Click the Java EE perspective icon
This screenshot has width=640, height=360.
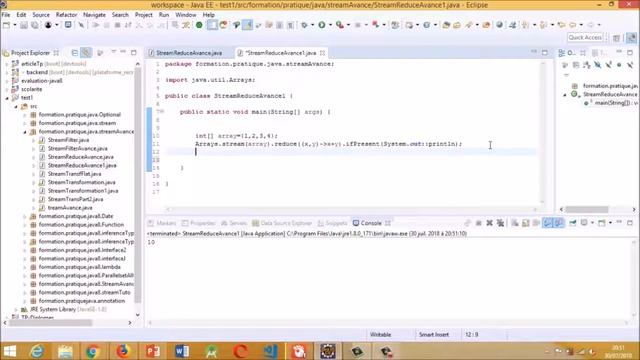631,38
